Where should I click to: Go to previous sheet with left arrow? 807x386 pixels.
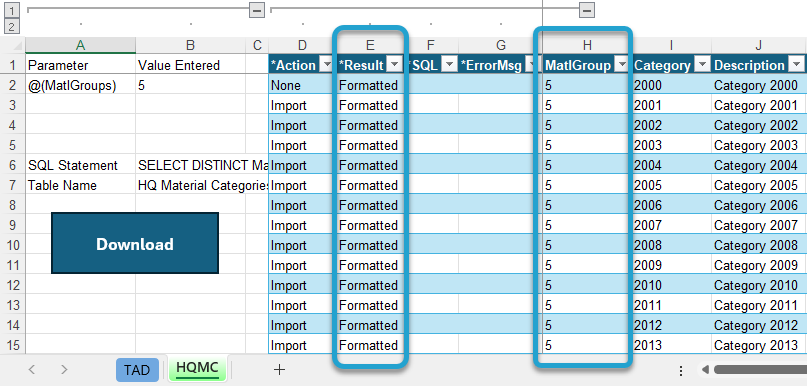32,369
